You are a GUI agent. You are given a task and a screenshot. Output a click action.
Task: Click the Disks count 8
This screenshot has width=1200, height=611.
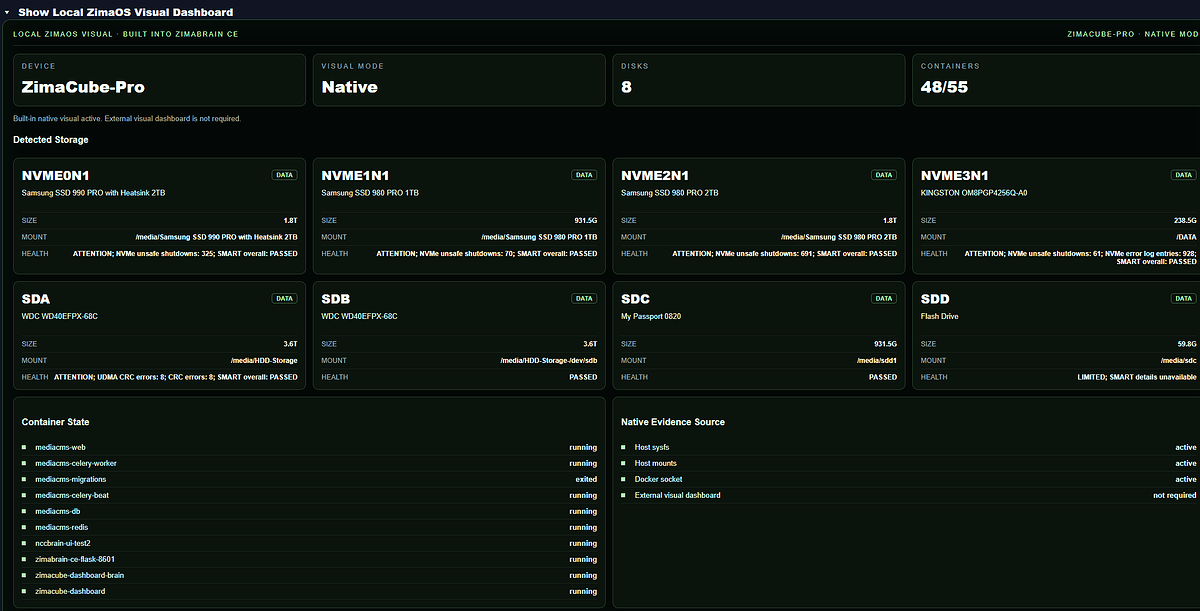(626, 87)
